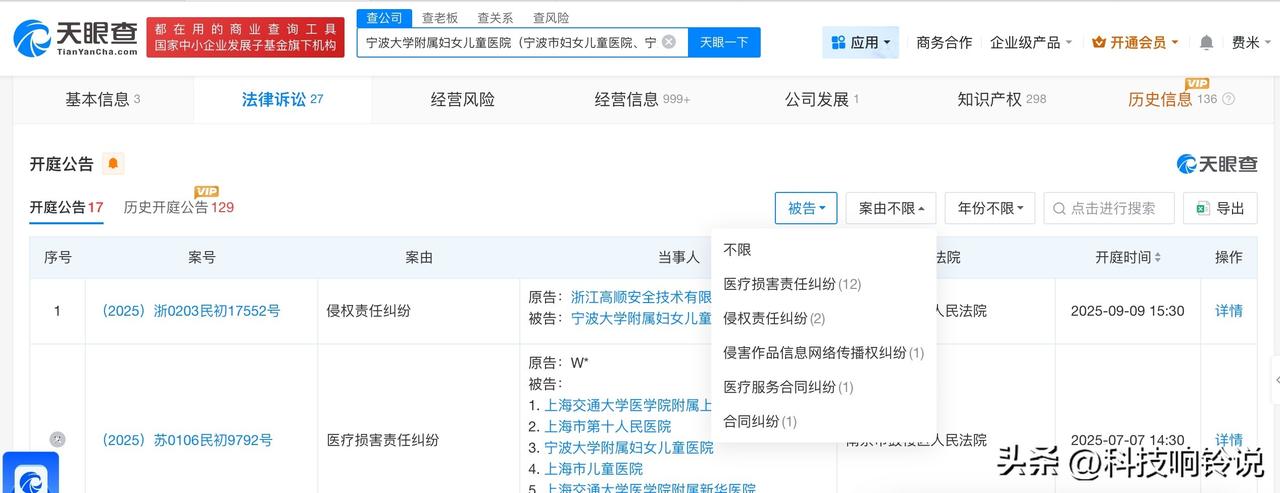Click the 商务合作 link

click(944, 42)
